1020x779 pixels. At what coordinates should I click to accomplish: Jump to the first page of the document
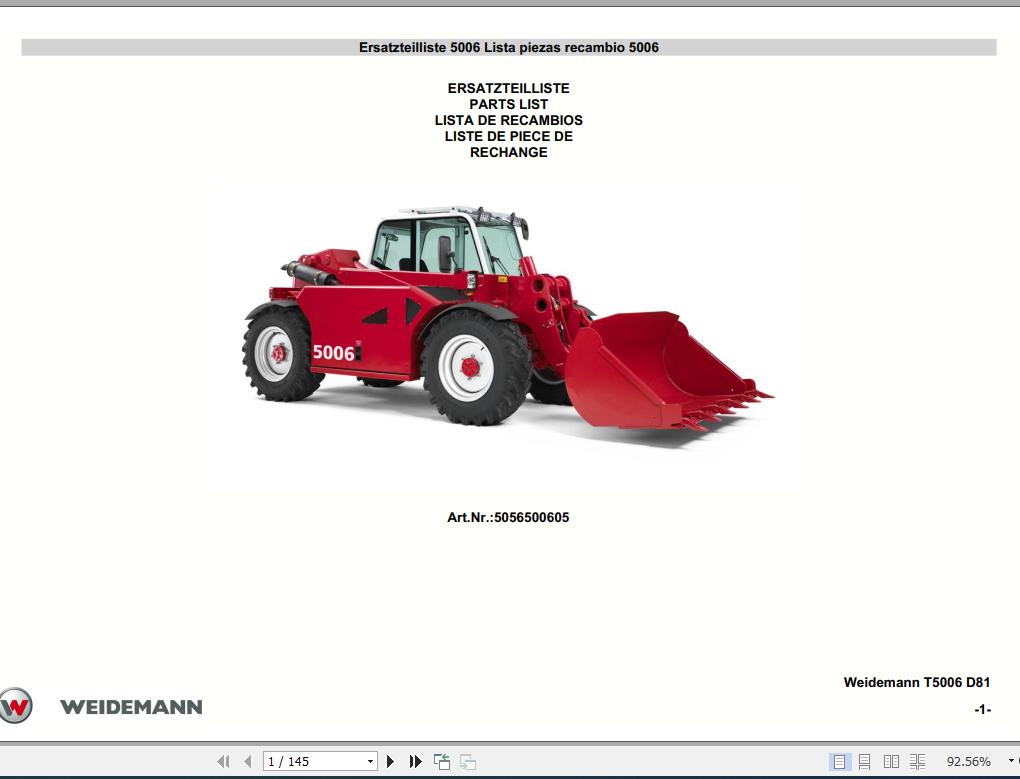point(223,760)
